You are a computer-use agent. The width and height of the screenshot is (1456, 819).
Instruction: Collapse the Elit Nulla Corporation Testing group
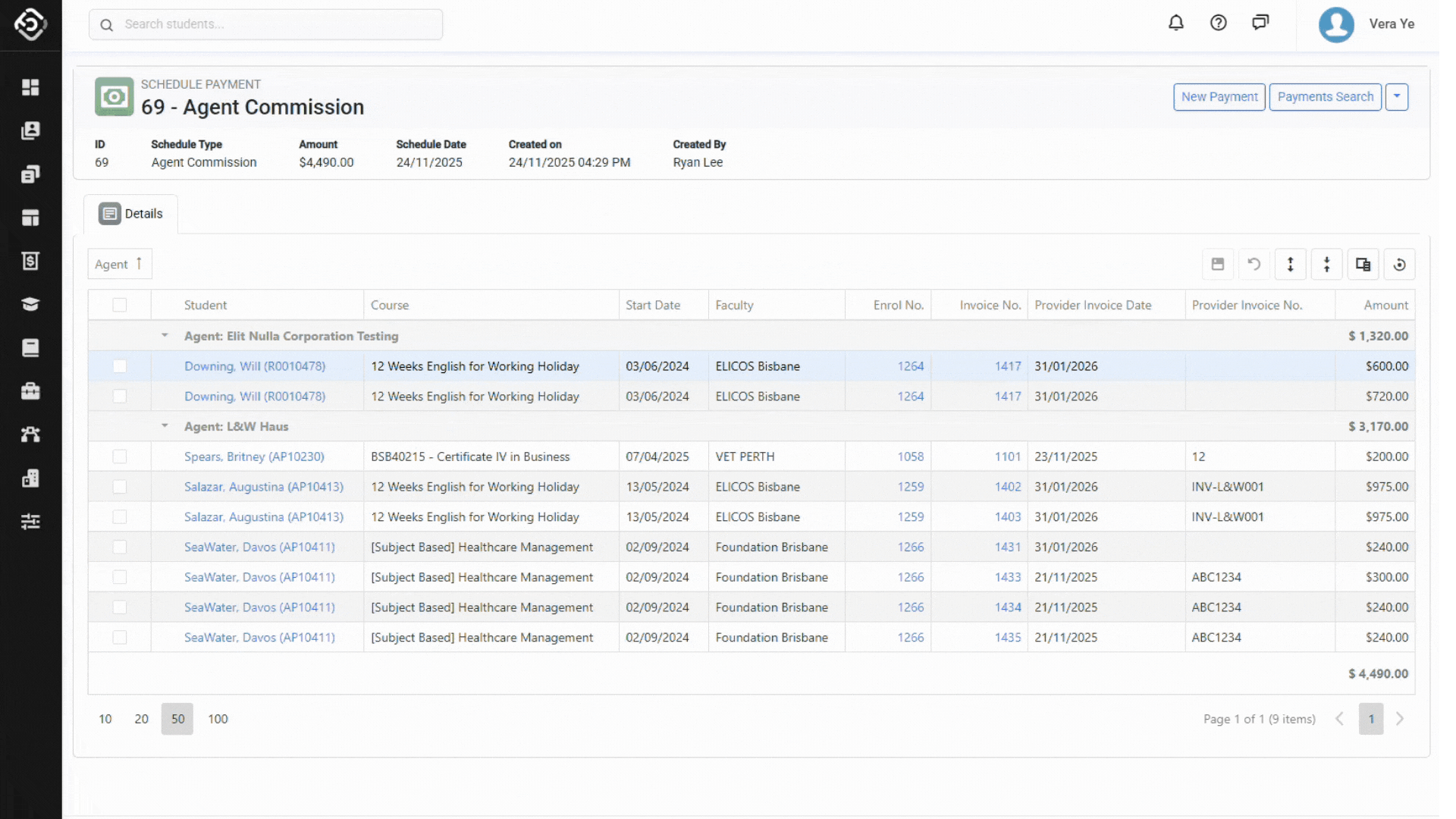click(x=165, y=336)
